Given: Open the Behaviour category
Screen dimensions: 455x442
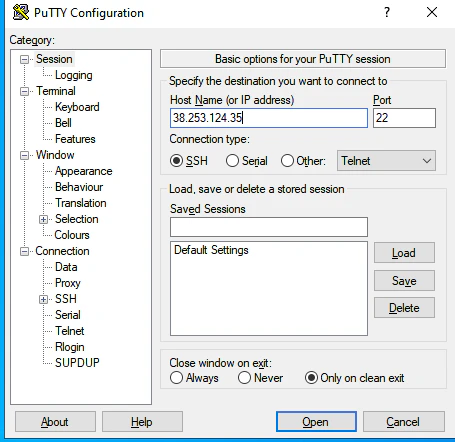Looking at the screenshot, I should [79, 187].
